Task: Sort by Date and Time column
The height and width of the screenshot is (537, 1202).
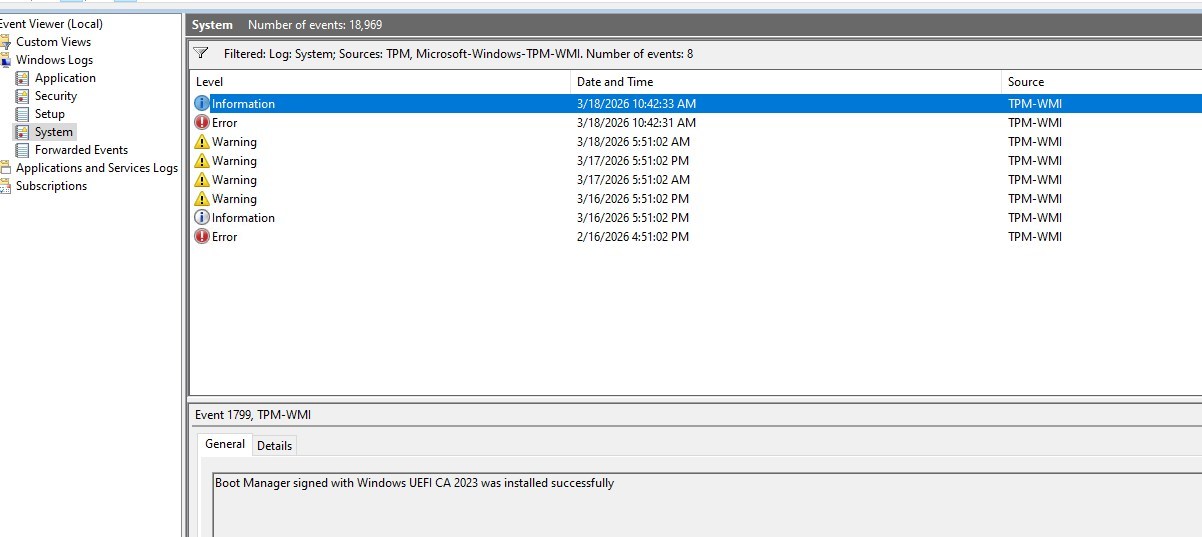Action: [x=614, y=82]
